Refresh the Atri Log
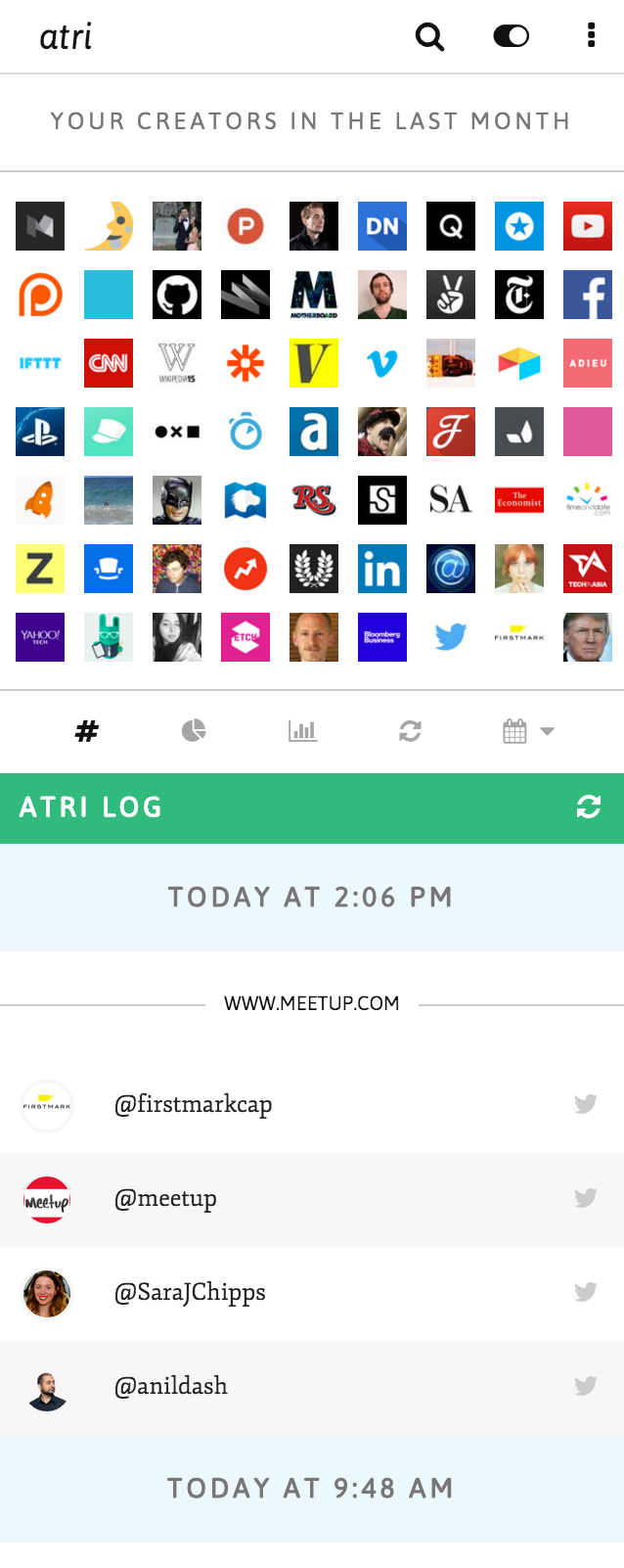Image resolution: width=624 pixels, height=1568 pixels. pos(589,807)
